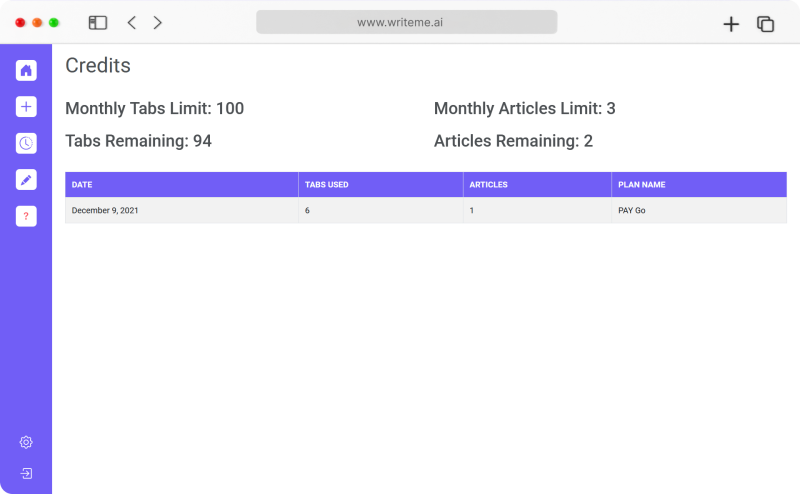800x494 pixels.
Task: Open the Home icon in sidebar
Action: (26, 70)
